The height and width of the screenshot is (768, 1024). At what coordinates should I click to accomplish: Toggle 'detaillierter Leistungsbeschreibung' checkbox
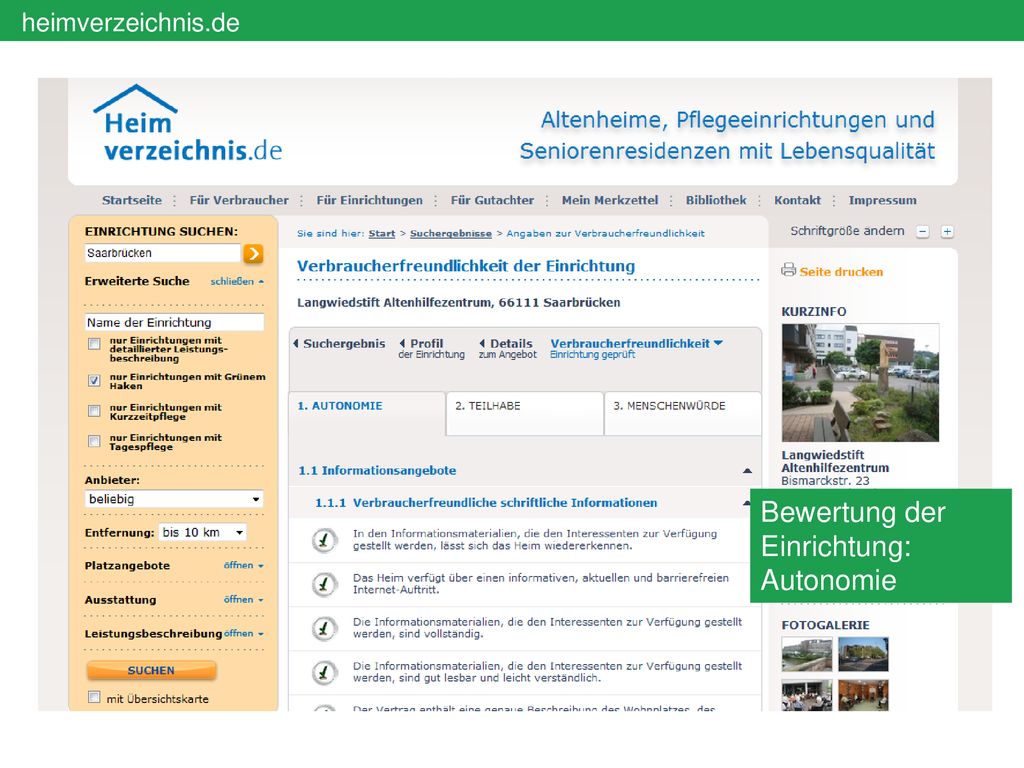point(95,344)
